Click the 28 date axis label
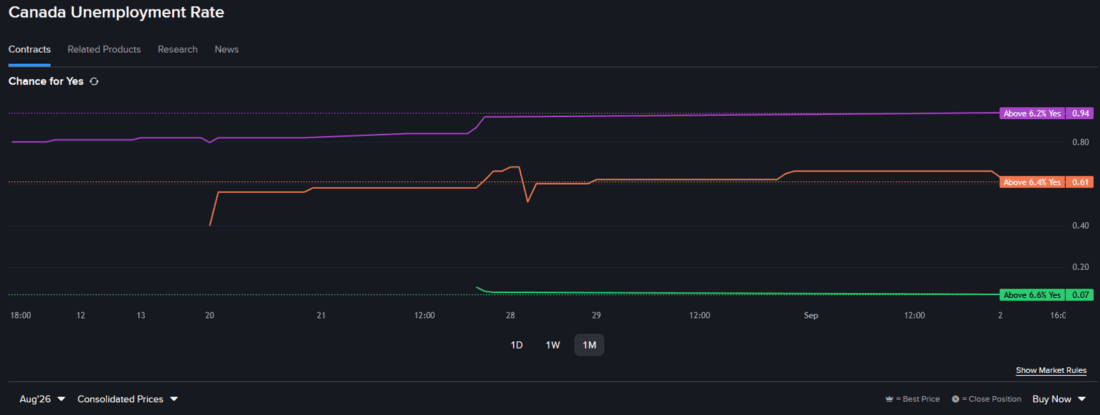The height and width of the screenshot is (415, 1100). 509,316
